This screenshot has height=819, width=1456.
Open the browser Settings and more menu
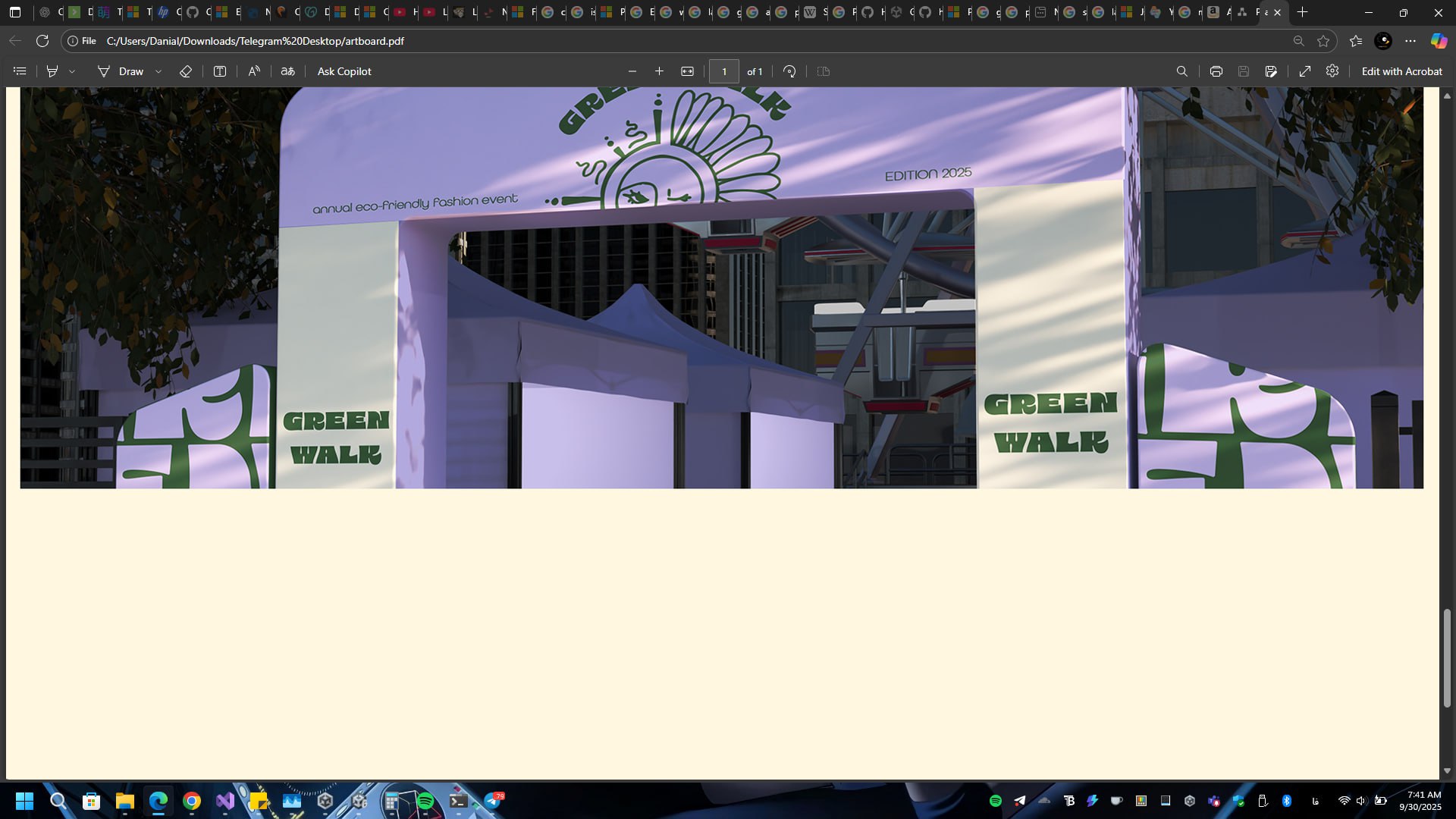point(1410,41)
